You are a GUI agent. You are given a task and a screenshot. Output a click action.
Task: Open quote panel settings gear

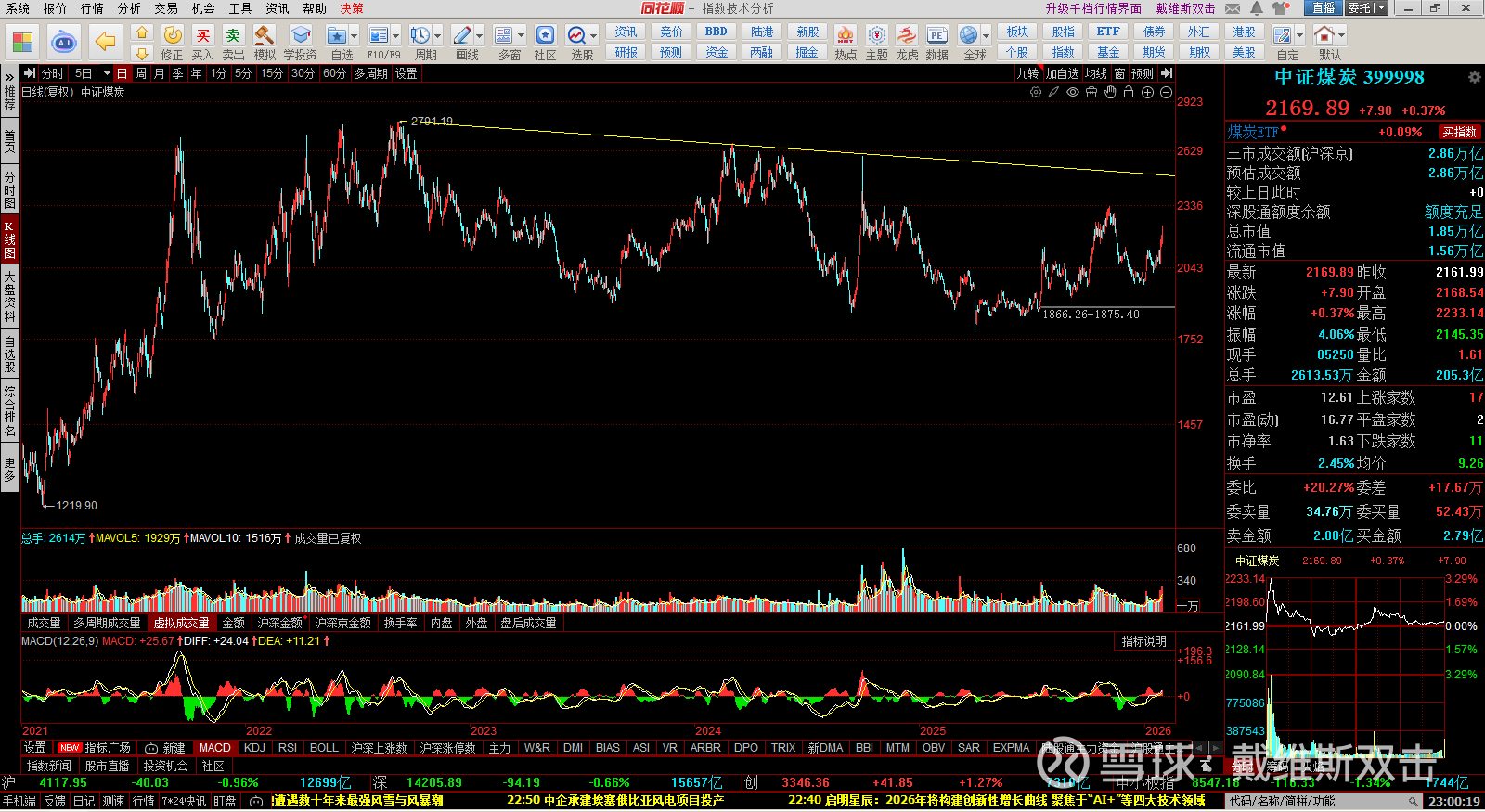[x=1474, y=77]
